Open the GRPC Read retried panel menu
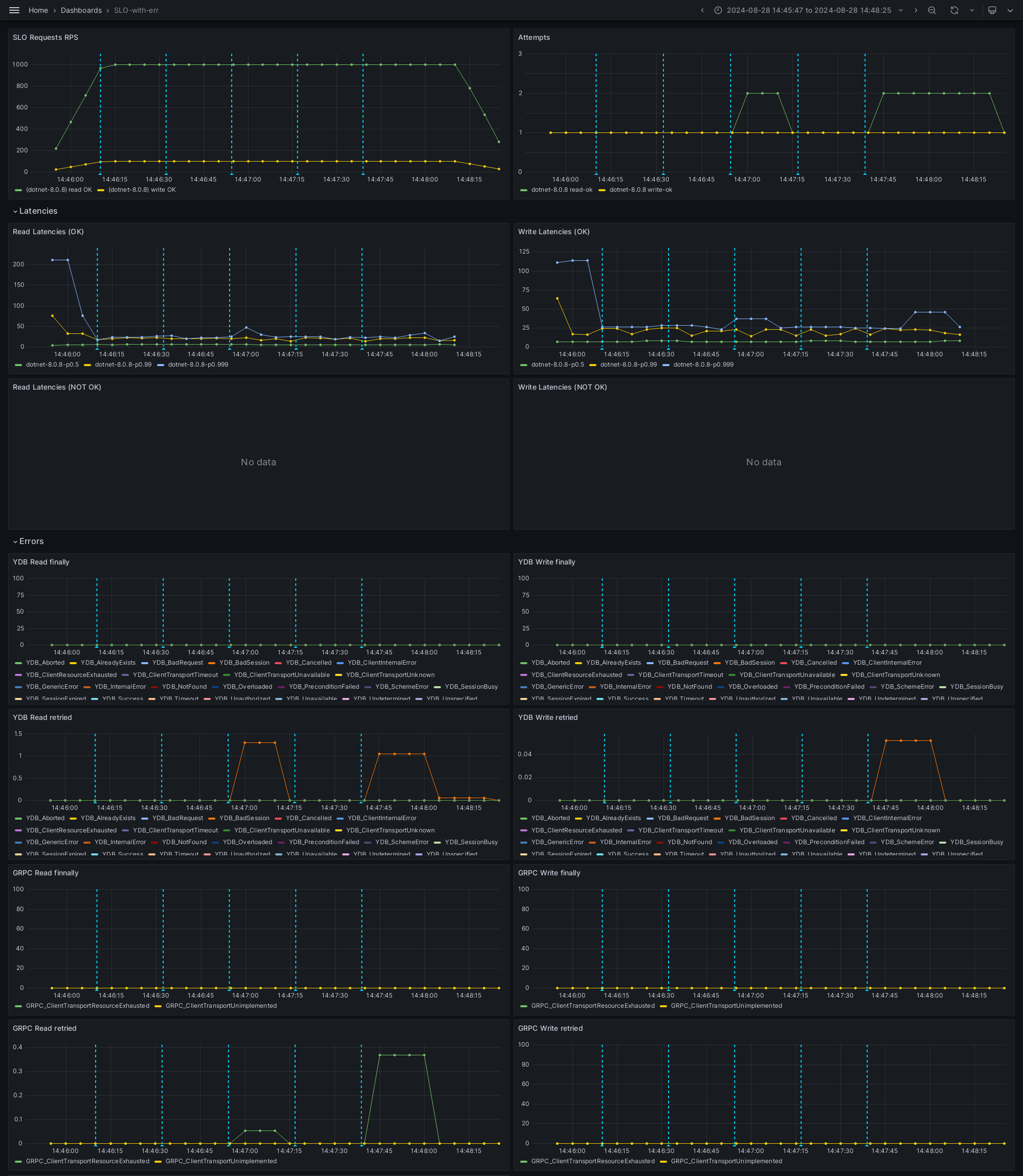 click(x=45, y=1029)
